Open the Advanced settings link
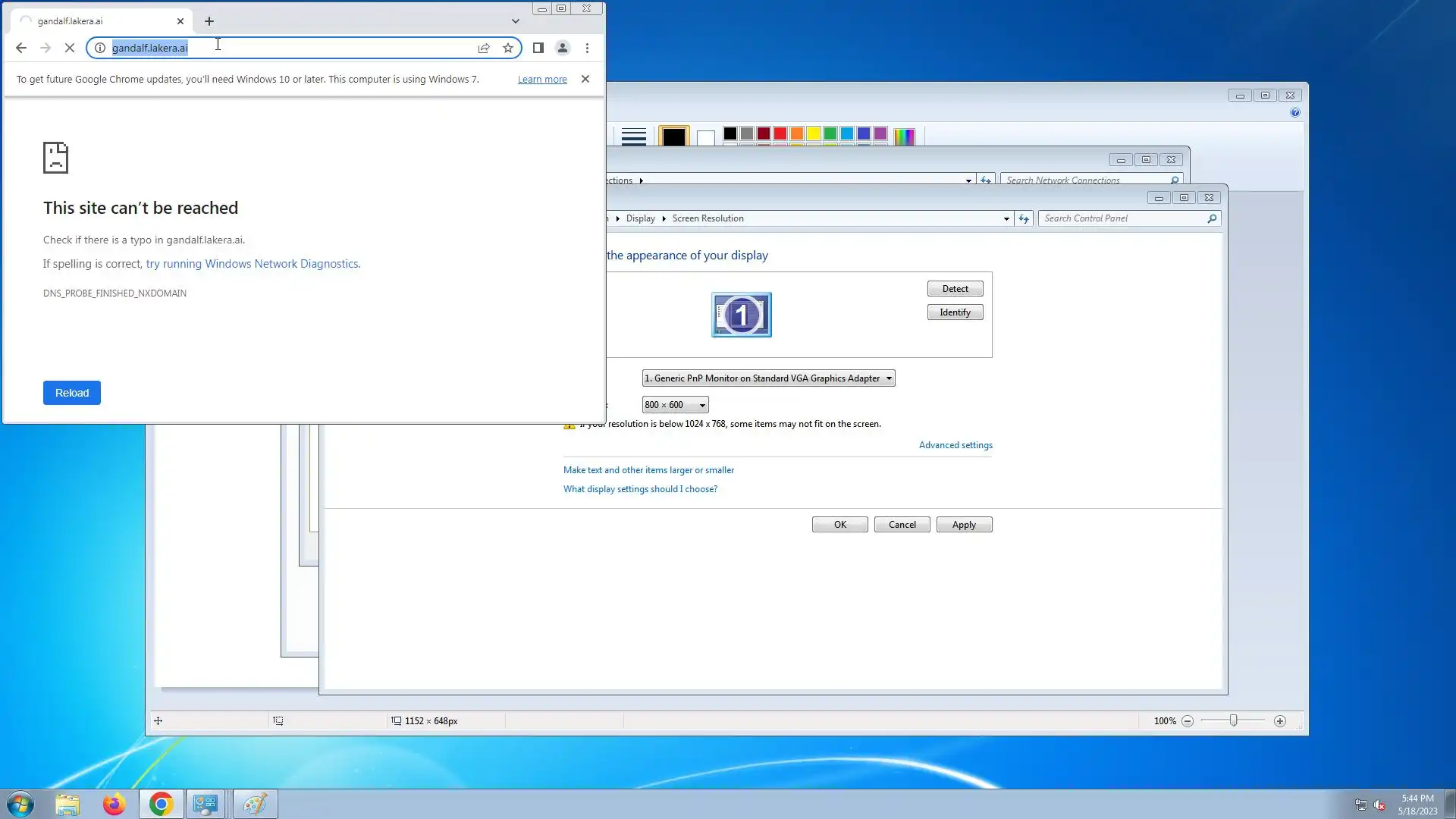This screenshot has width=1456, height=819. (955, 445)
